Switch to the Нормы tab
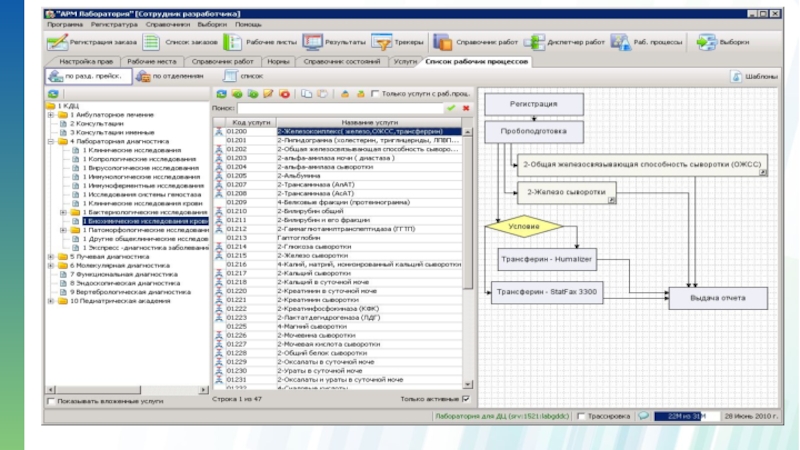The width and height of the screenshot is (800, 450). (279, 61)
